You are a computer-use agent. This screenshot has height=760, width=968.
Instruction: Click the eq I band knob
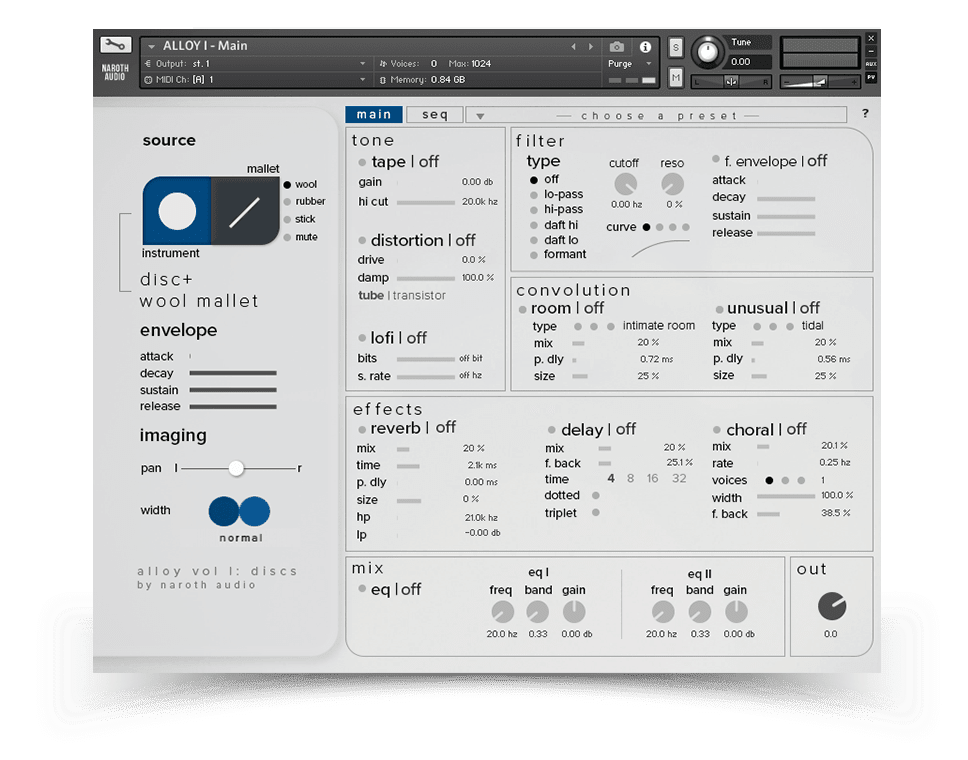(537, 612)
